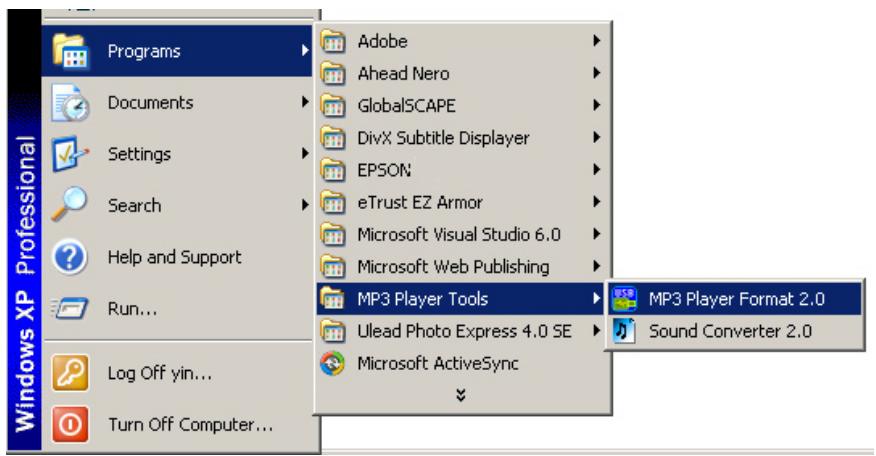Click the Adobe label in Programs list
Viewport: 876px width, 456px height.
click(x=383, y=41)
